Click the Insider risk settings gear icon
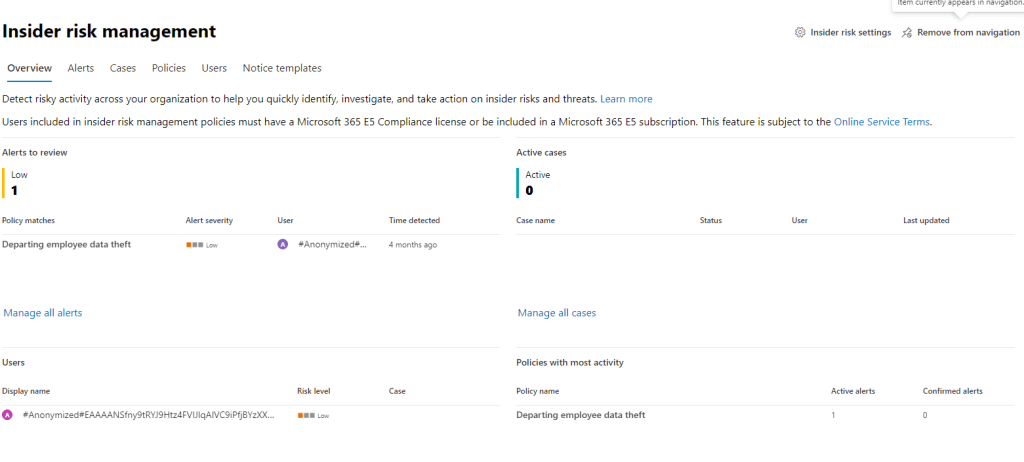Image resolution: width=1024 pixels, height=462 pixels. 799,33
